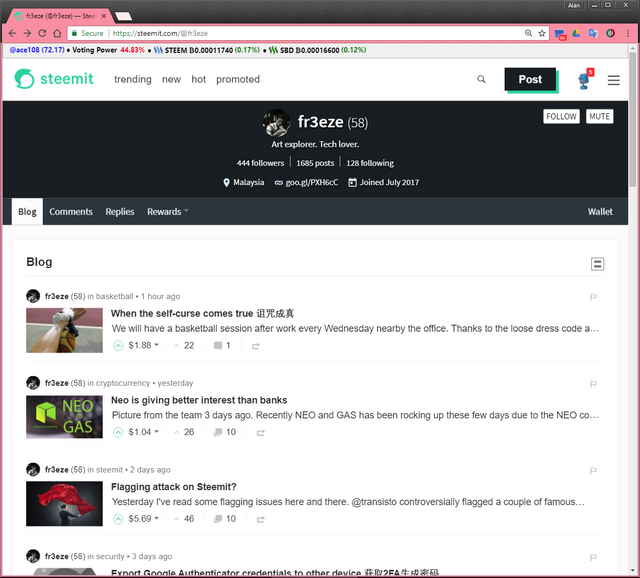Switch to the Replies tab
This screenshot has height=578, width=640.
[x=120, y=211]
